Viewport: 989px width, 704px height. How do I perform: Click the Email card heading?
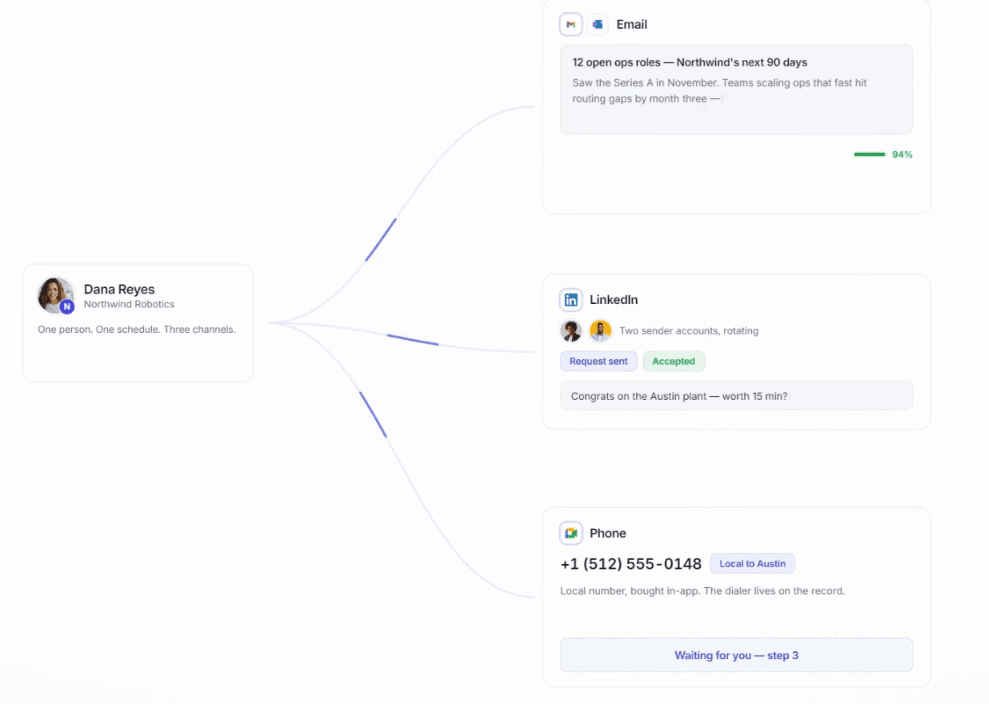click(x=631, y=25)
